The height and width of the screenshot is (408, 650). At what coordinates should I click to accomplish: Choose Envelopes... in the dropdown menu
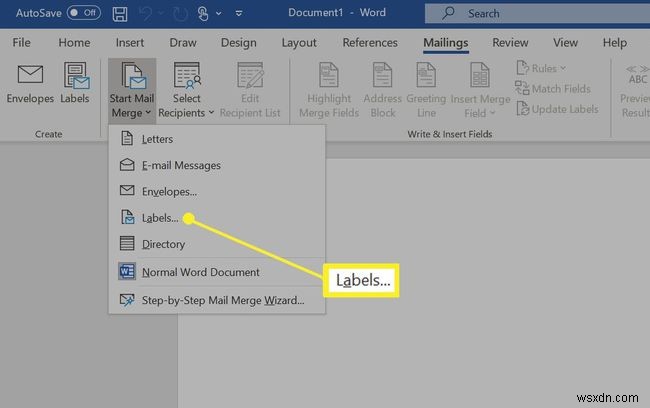(x=217, y=192)
